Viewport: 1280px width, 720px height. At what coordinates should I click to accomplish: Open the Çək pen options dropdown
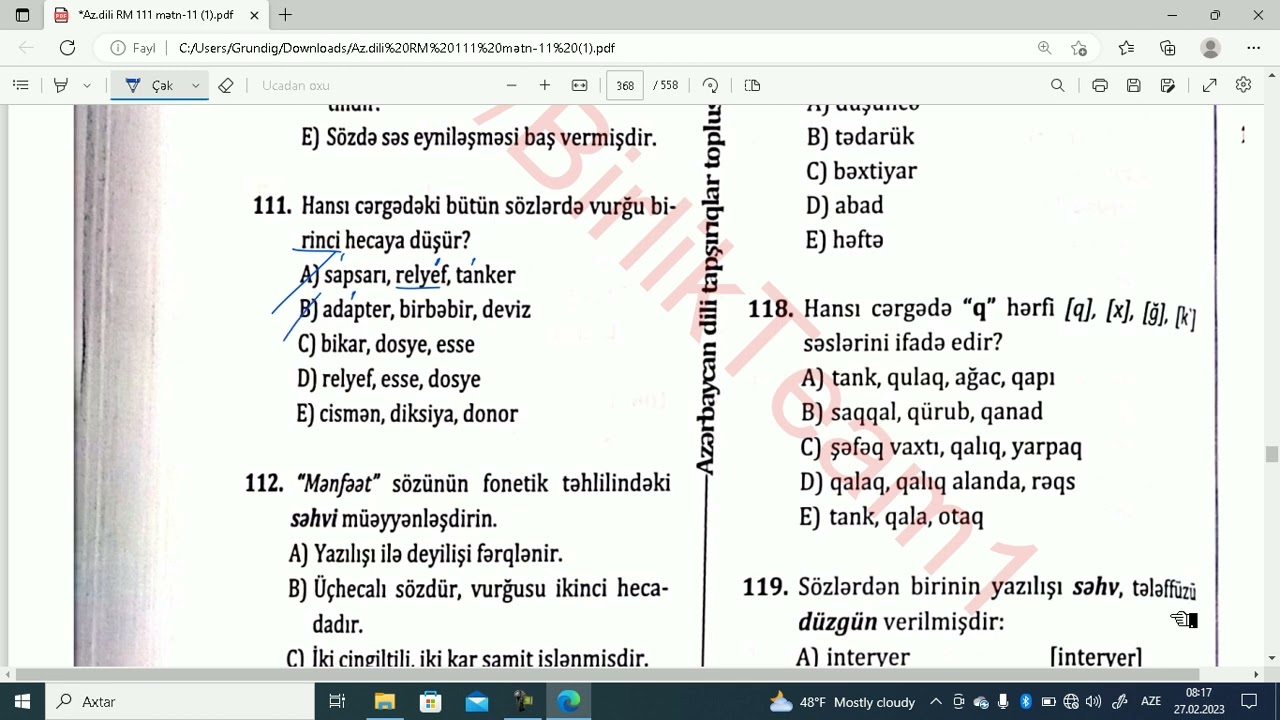coord(196,86)
